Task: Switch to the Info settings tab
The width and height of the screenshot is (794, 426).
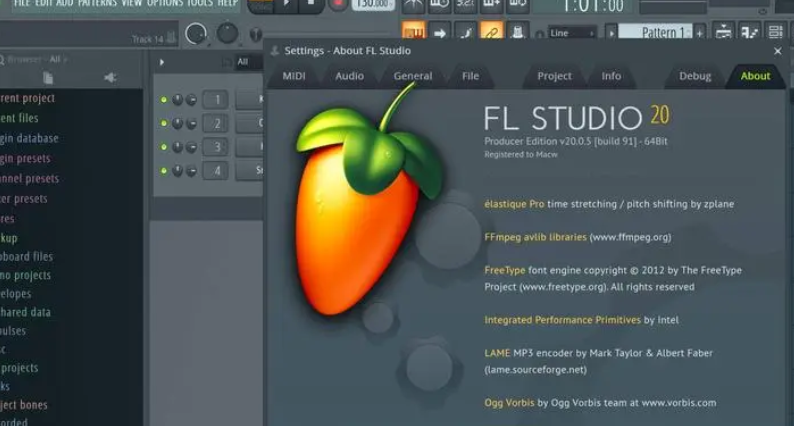Action: click(x=611, y=76)
